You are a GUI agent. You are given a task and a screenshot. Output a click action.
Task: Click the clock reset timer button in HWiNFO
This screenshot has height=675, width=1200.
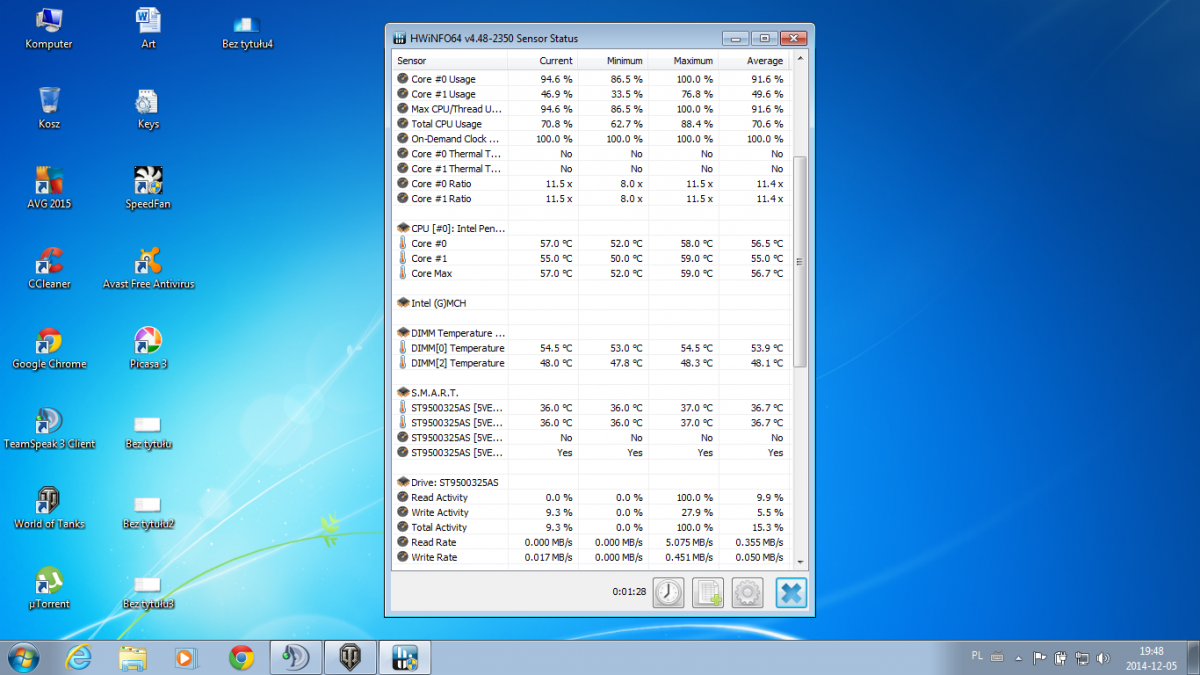point(668,593)
